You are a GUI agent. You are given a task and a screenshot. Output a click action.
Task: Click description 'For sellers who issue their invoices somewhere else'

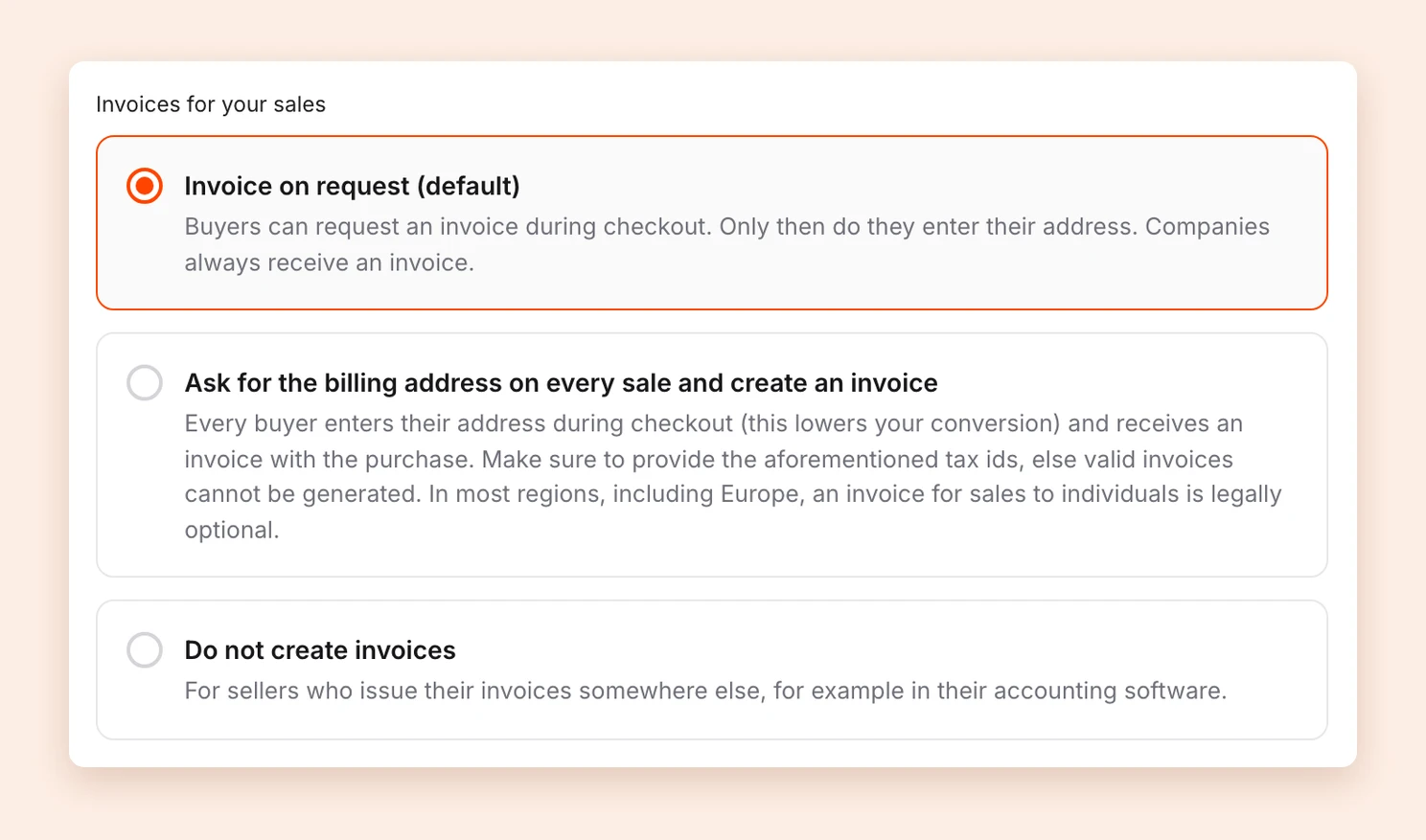click(x=705, y=691)
